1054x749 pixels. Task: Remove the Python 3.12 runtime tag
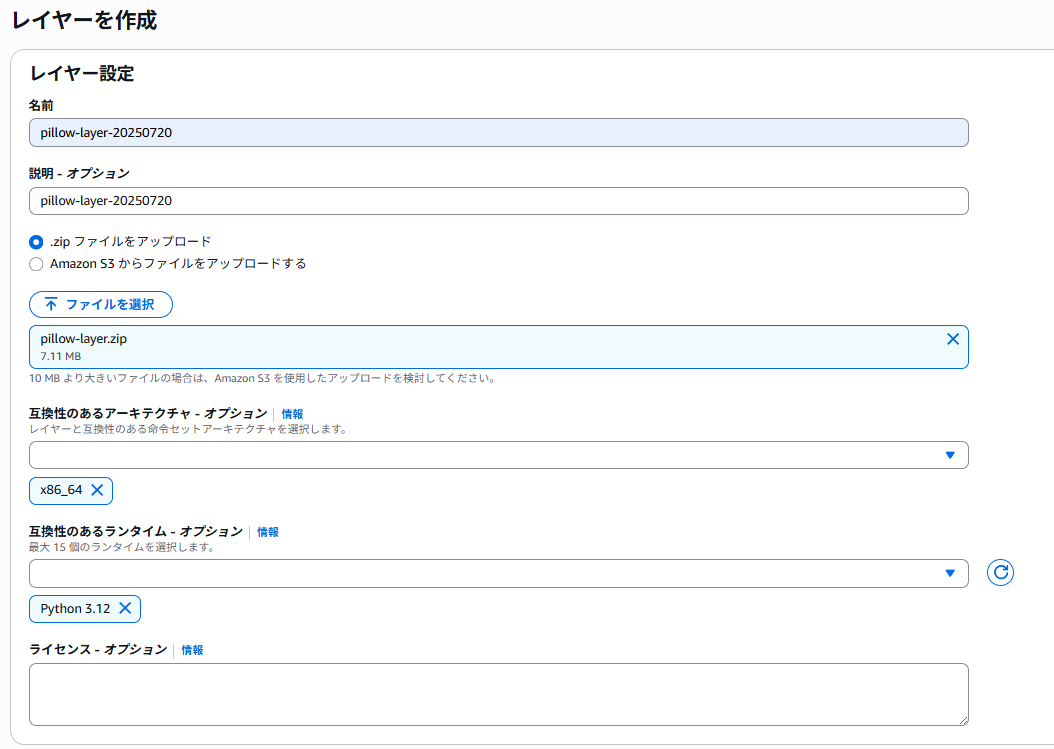pyautogui.click(x=125, y=608)
